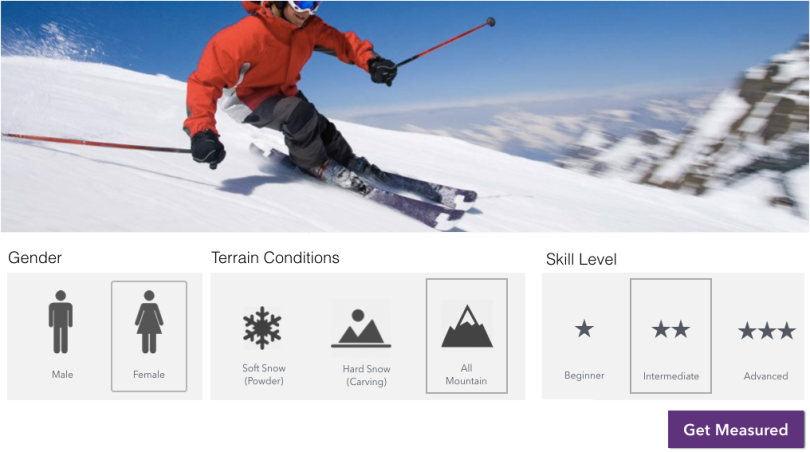Viewport: 810px width, 452px height.
Task: Select the Hard Snow mountain-and-sun icon
Action: [x=361, y=328]
